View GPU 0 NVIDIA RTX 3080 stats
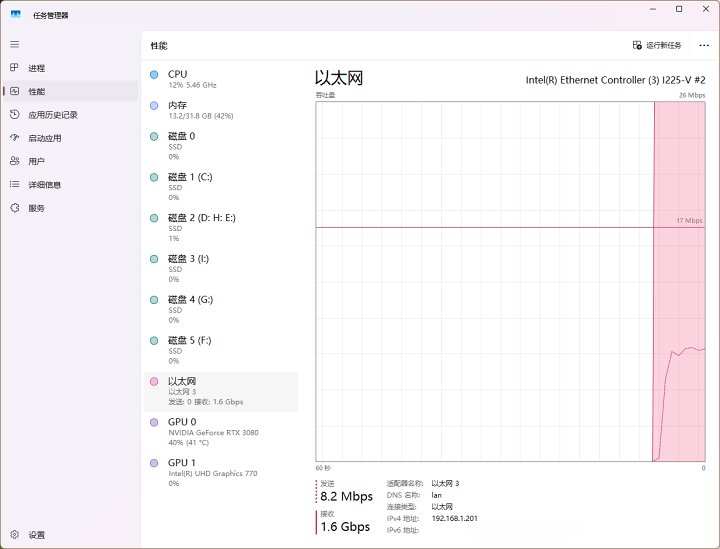Image resolution: width=720 pixels, height=549 pixels. 221,432
